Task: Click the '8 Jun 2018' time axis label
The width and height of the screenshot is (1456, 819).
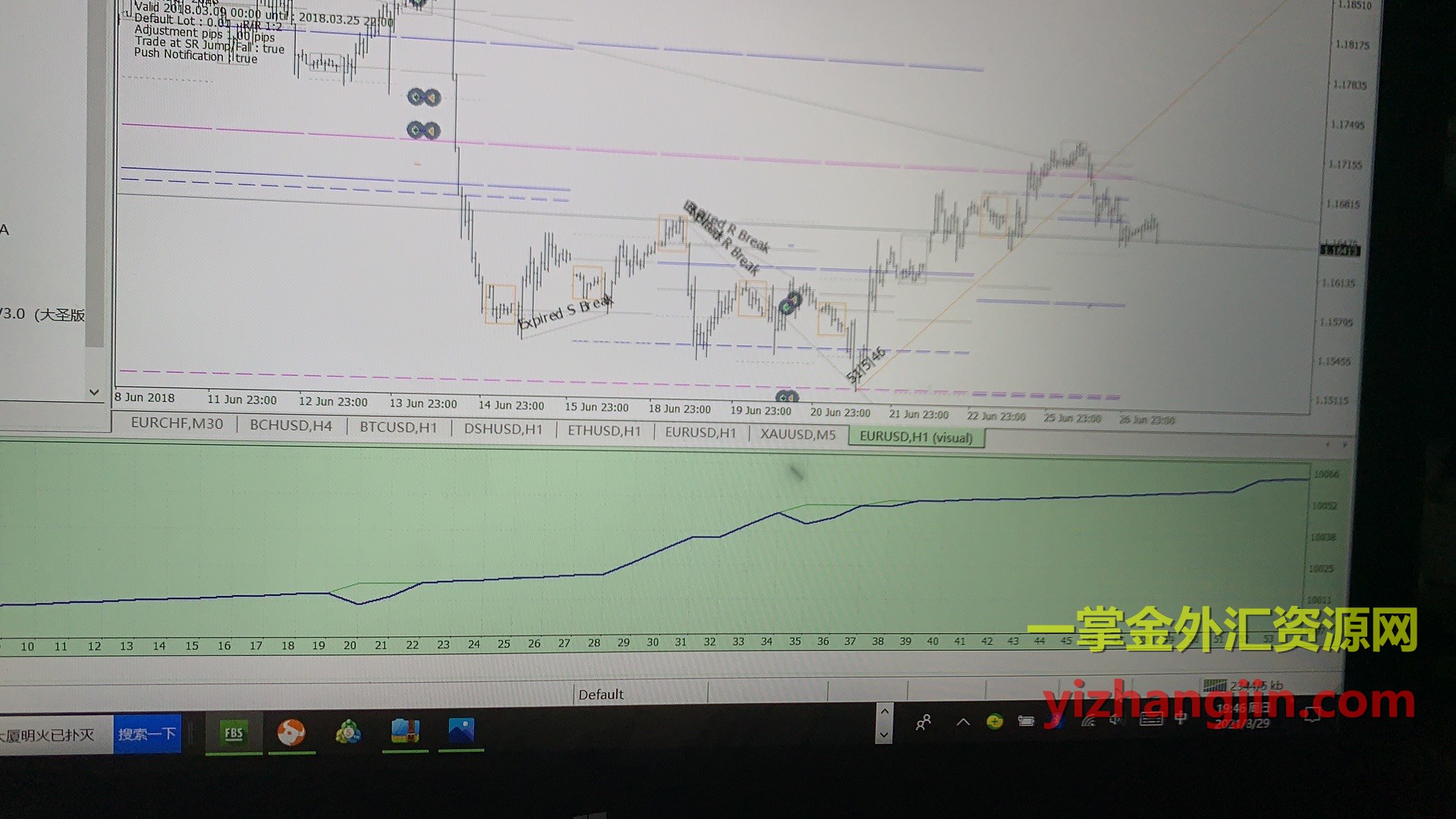Action: pos(145,397)
